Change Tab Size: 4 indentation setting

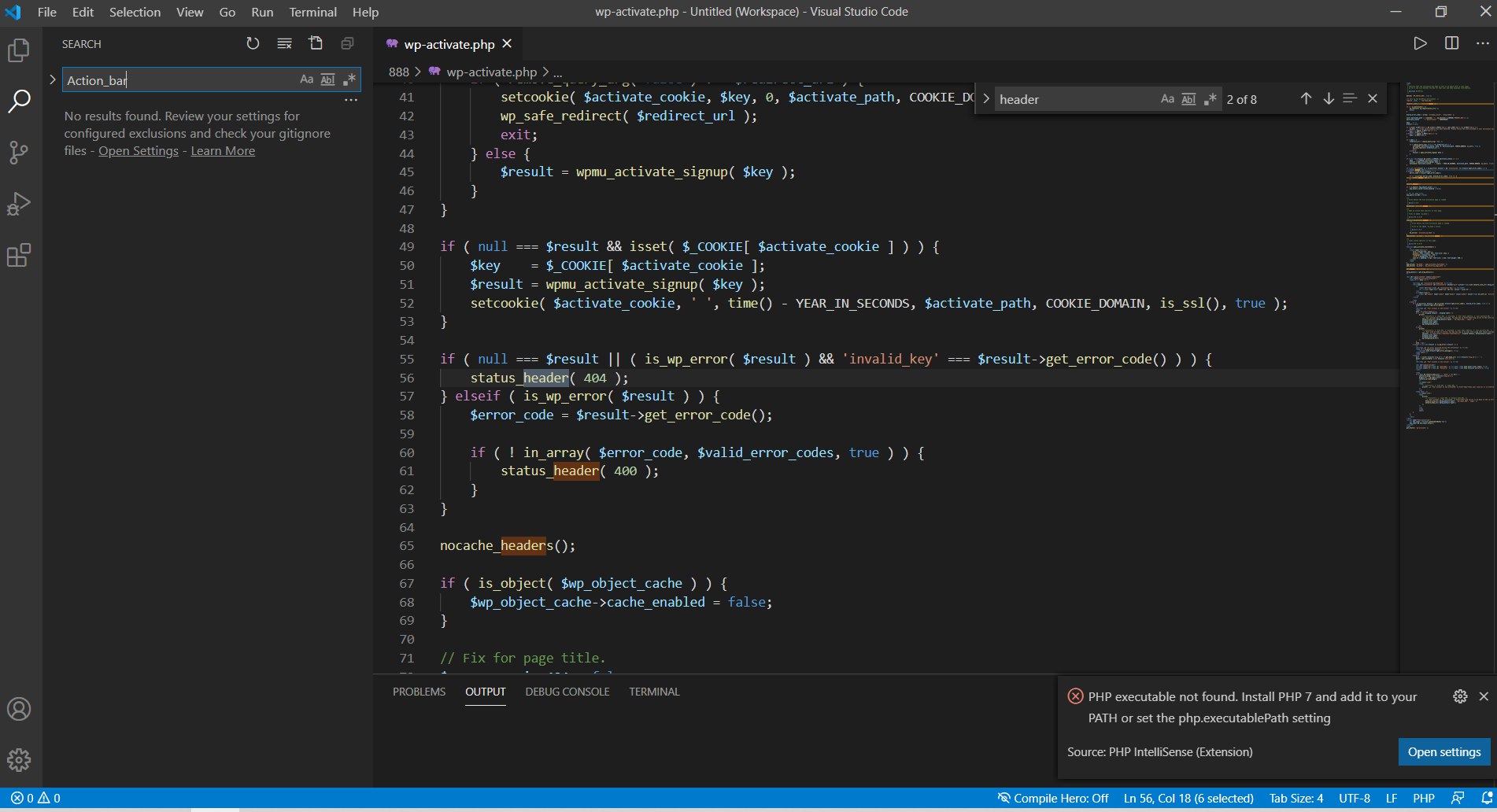[1296, 798]
